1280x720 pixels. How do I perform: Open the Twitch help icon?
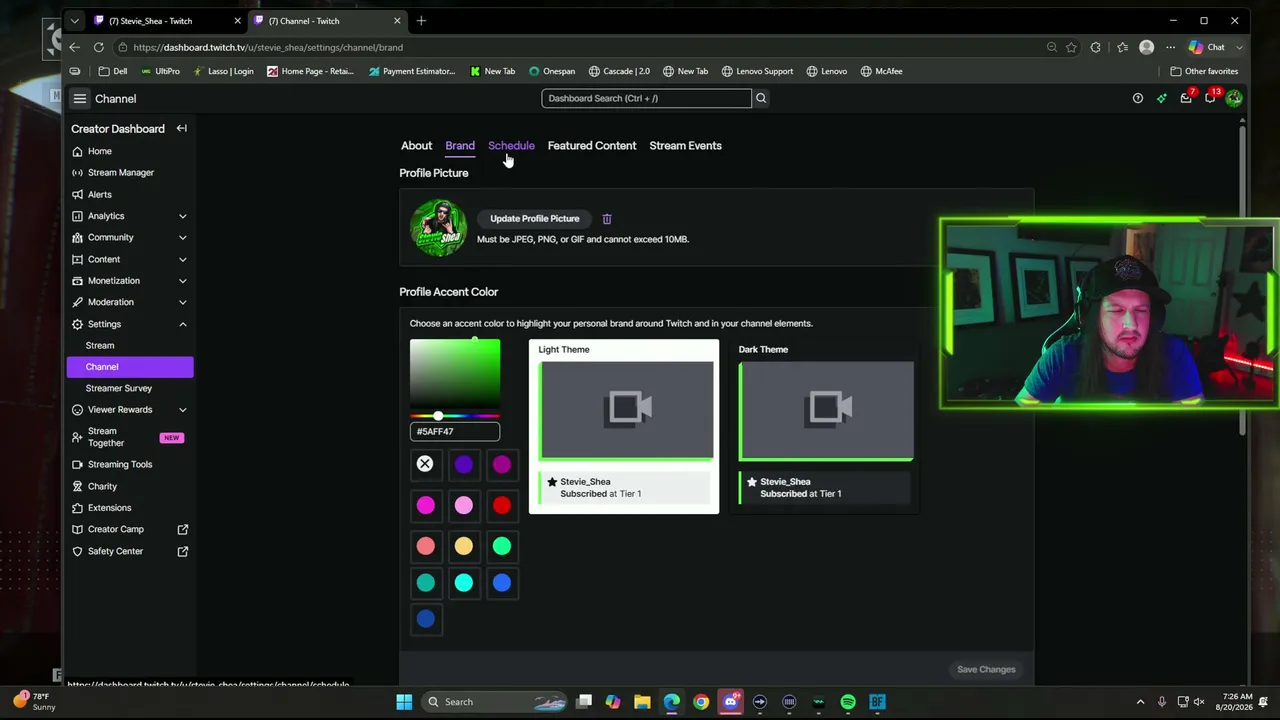1137,98
